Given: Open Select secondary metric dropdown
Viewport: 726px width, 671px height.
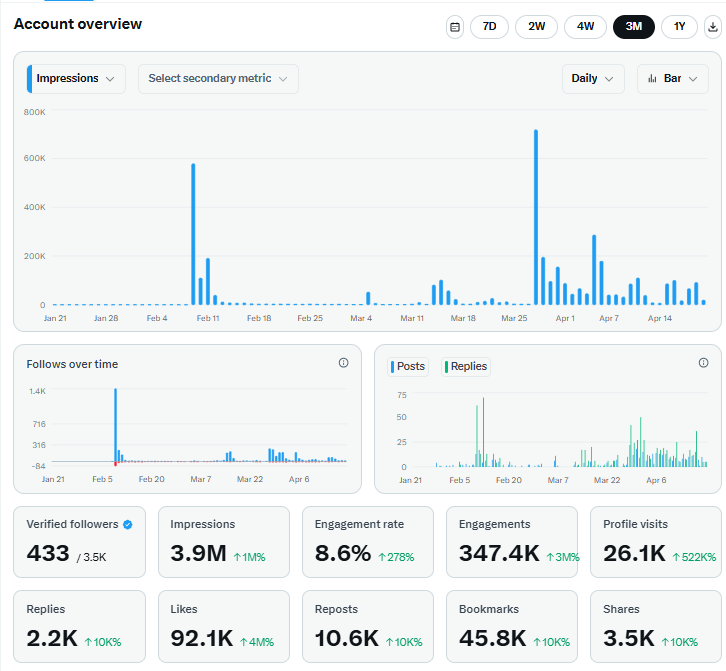Looking at the screenshot, I should tap(218, 79).
